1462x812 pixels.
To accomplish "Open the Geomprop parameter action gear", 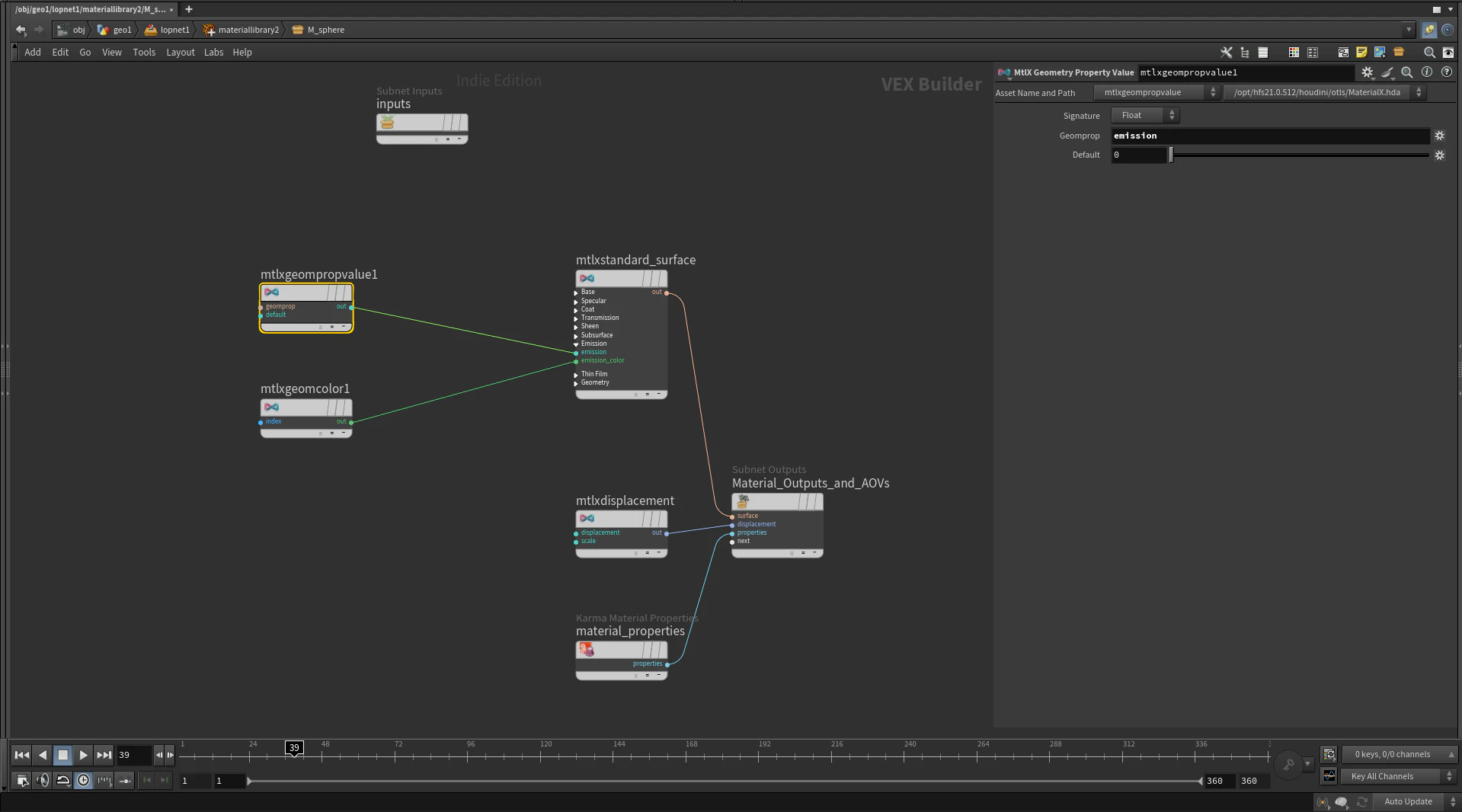I will 1440,136.
